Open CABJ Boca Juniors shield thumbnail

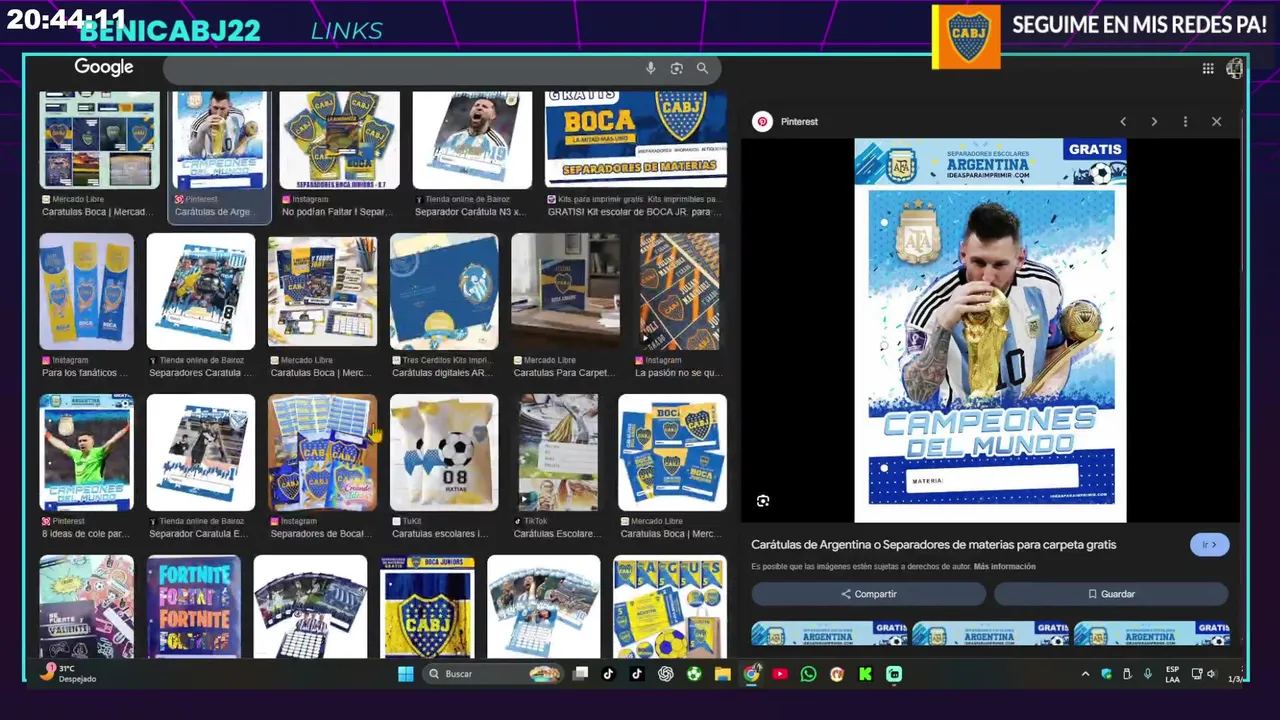click(x=427, y=607)
